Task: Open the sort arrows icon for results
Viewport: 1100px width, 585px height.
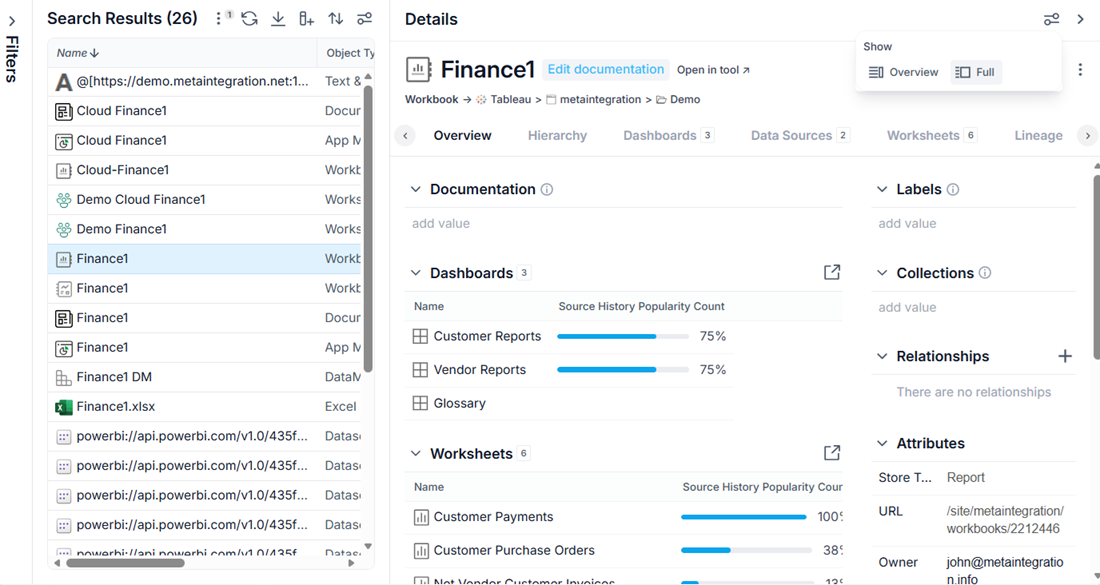Action: pos(335,19)
